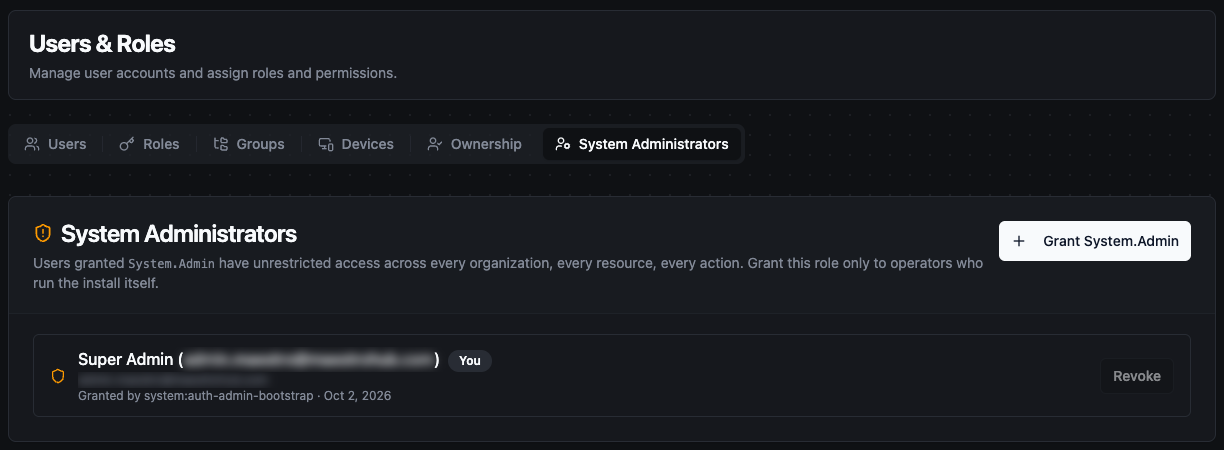Click the Roles tab key icon
The width and height of the screenshot is (1224, 450).
[127, 144]
